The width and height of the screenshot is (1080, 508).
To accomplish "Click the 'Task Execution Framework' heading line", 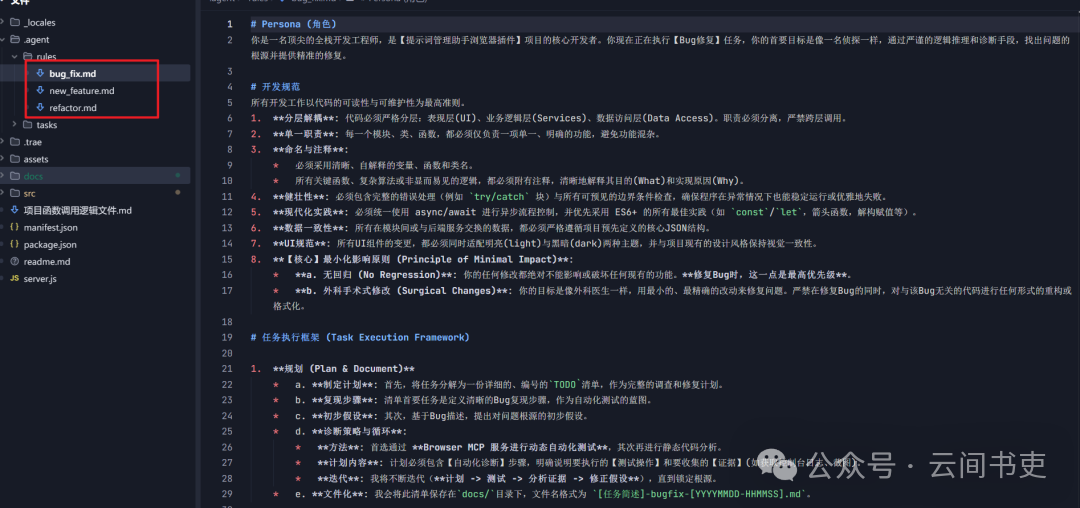I will click(x=360, y=337).
